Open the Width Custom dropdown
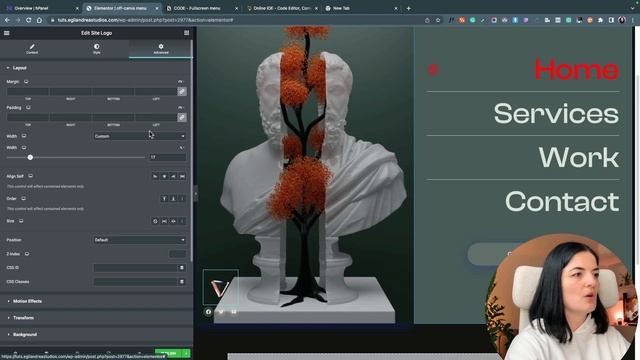Screen dimensions: 640x360 pos(140,136)
